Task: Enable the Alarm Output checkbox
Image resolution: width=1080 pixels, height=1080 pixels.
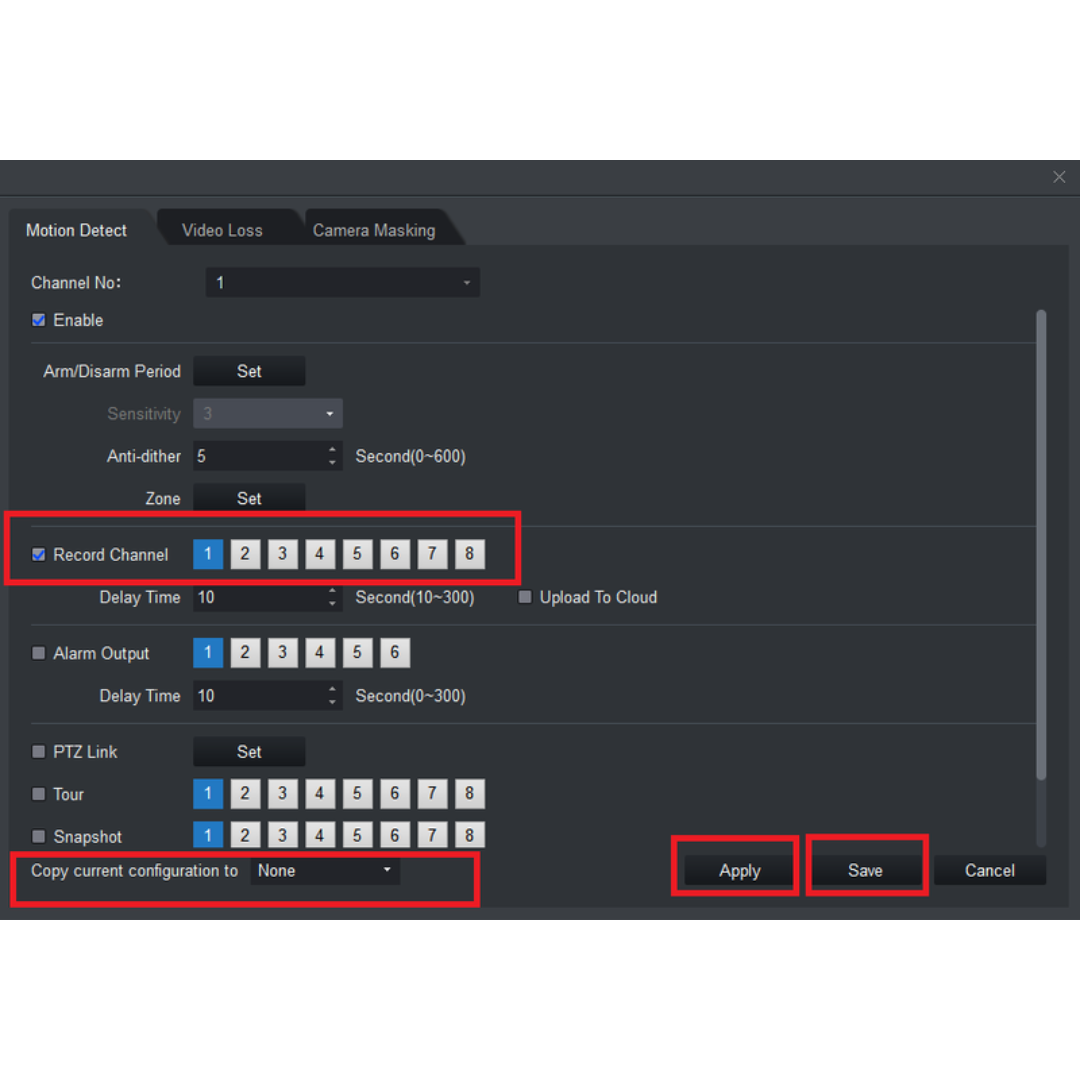Action: 39,653
